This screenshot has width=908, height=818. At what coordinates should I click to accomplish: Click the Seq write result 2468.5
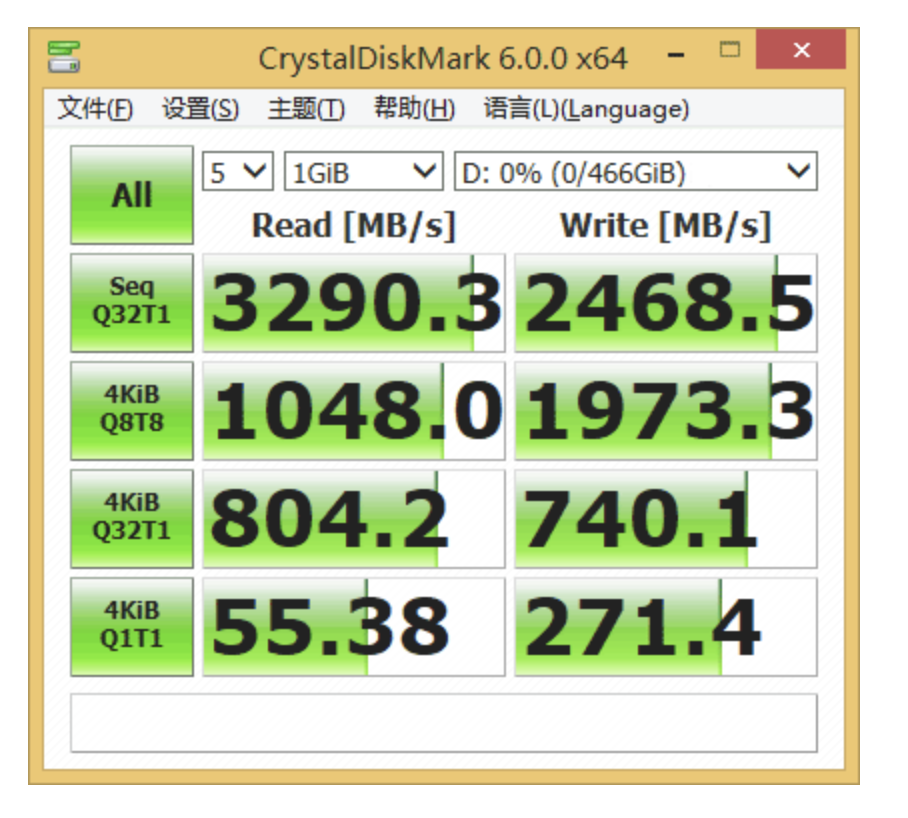click(x=666, y=303)
